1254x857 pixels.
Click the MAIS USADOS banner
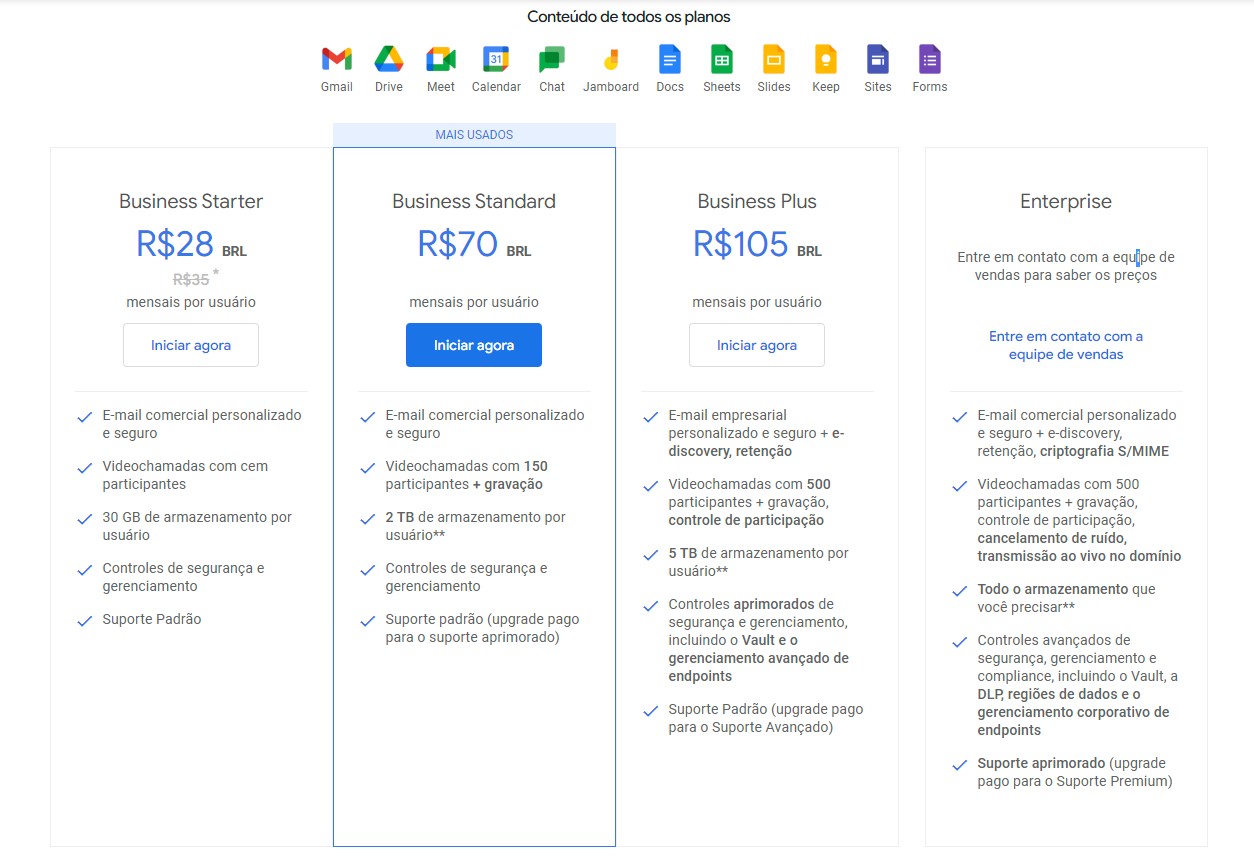pos(473,134)
